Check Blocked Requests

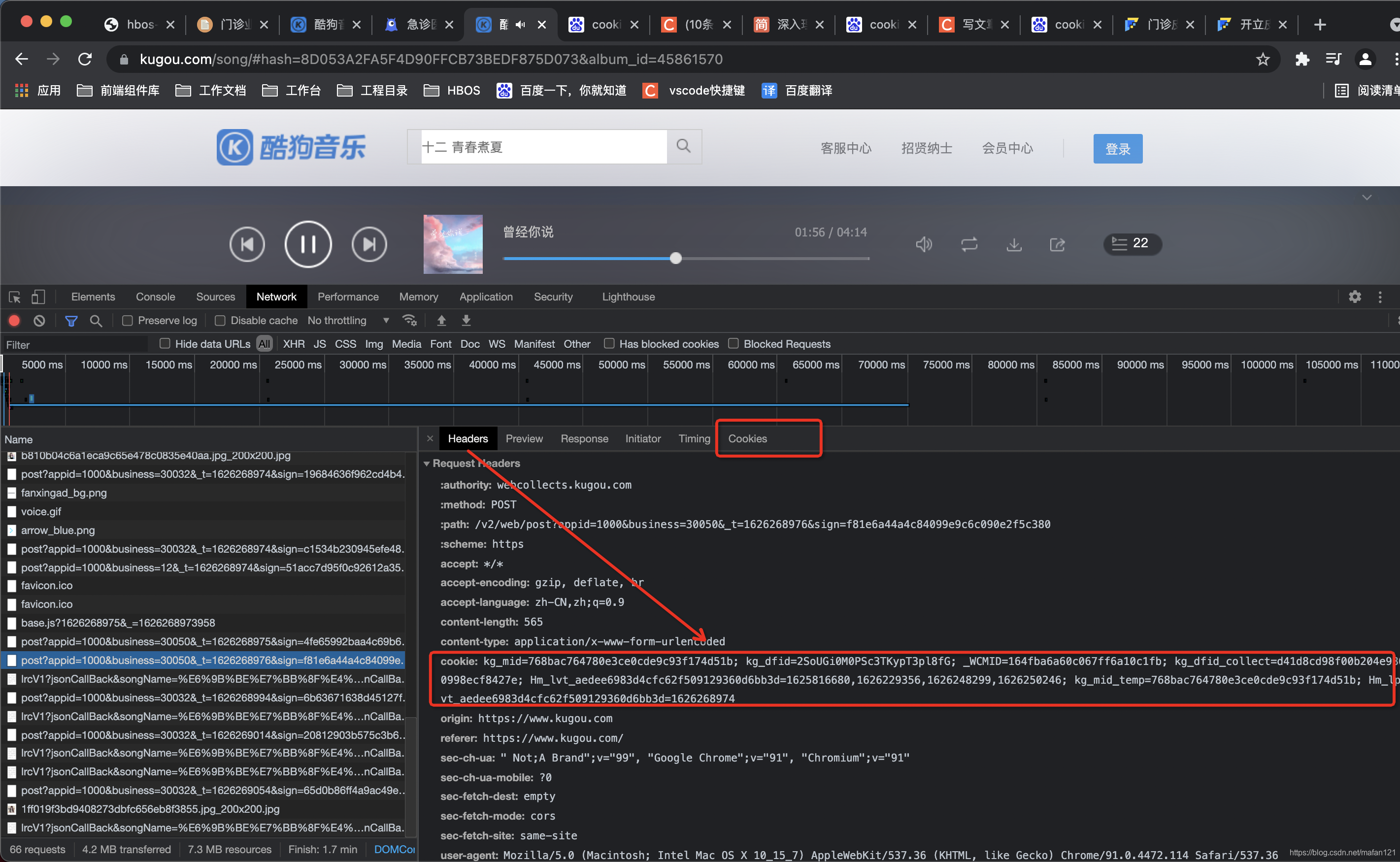click(x=733, y=344)
